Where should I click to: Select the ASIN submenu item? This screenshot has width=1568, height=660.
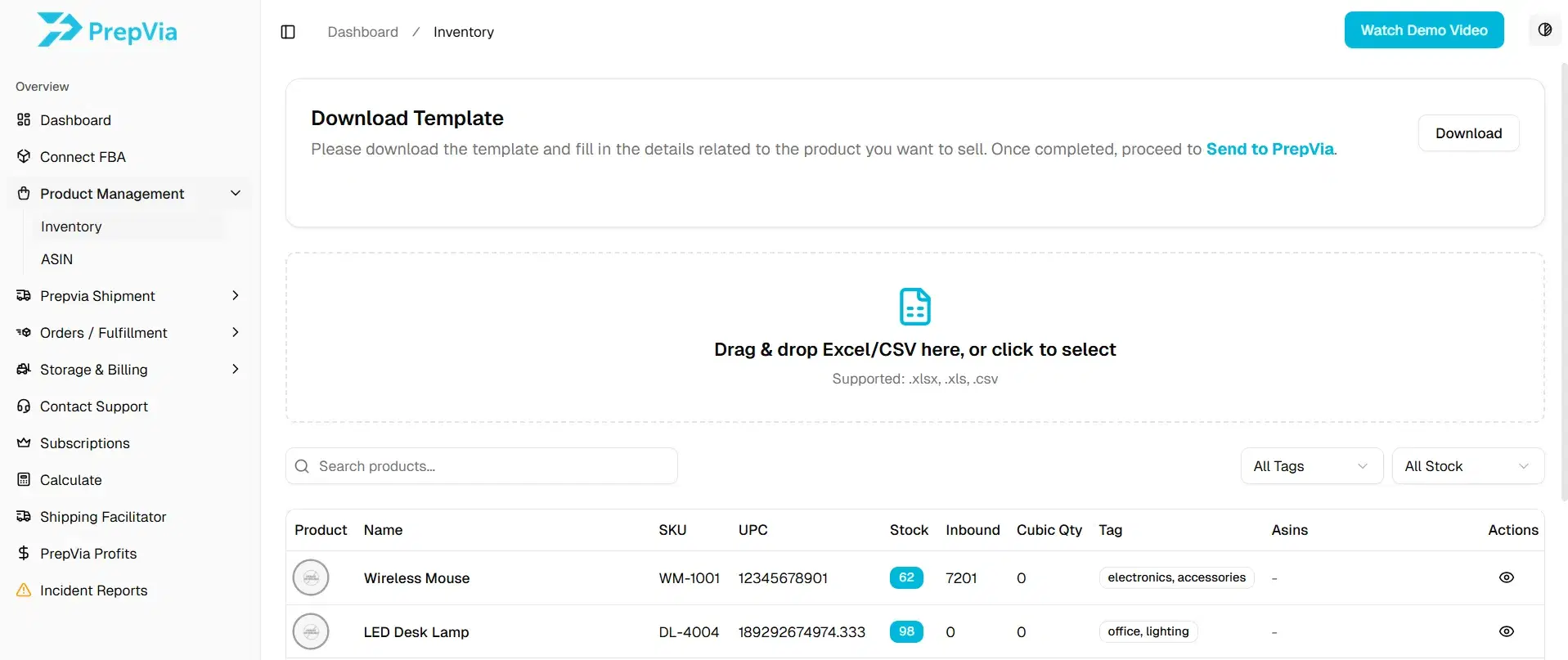(57, 259)
